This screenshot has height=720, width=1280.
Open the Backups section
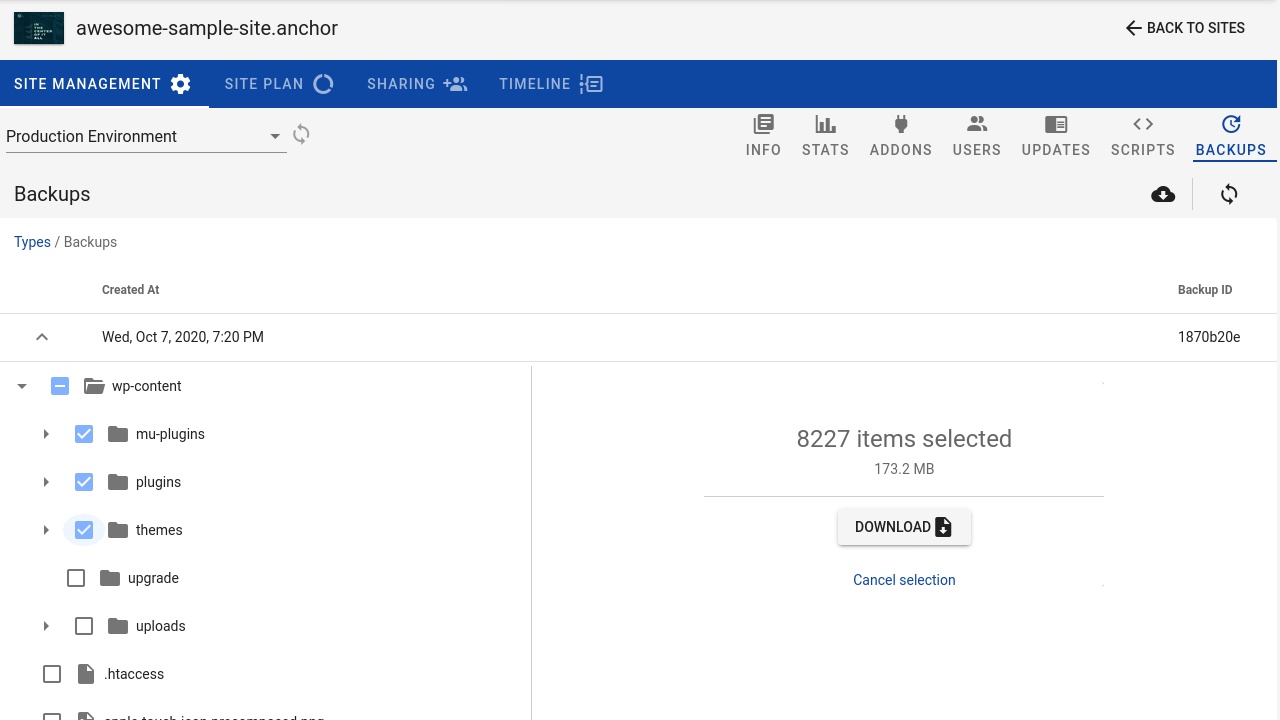(1231, 136)
